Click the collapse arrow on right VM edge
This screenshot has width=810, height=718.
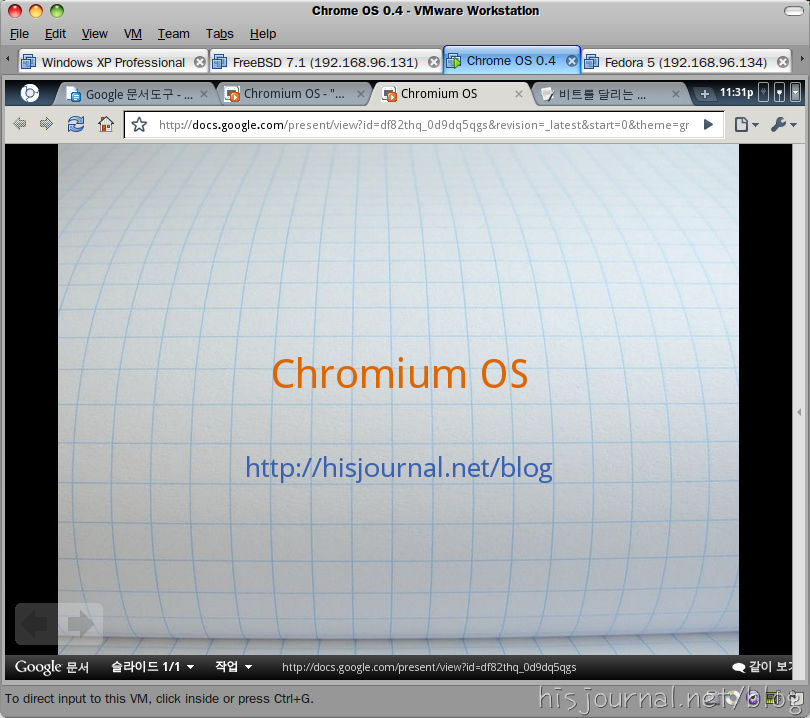tap(799, 412)
